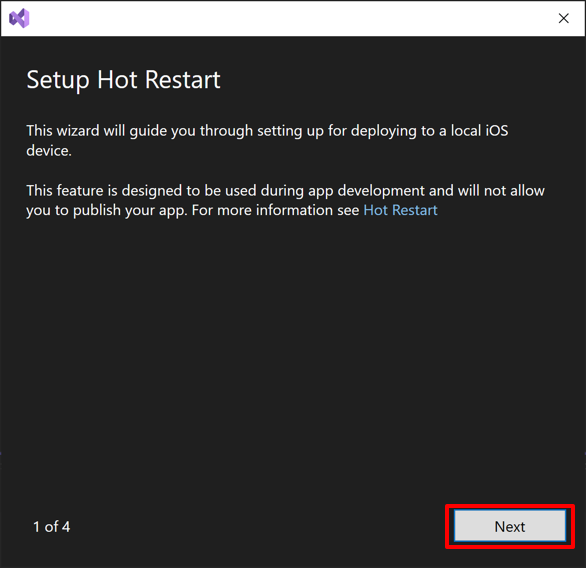Click the word "device." on second line
Image resolution: width=586 pixels, height=568 pixels.
pos(49,151)
